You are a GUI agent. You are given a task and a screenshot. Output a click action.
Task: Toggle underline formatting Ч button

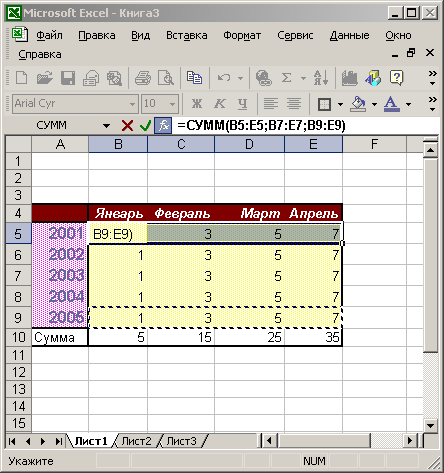243,104
